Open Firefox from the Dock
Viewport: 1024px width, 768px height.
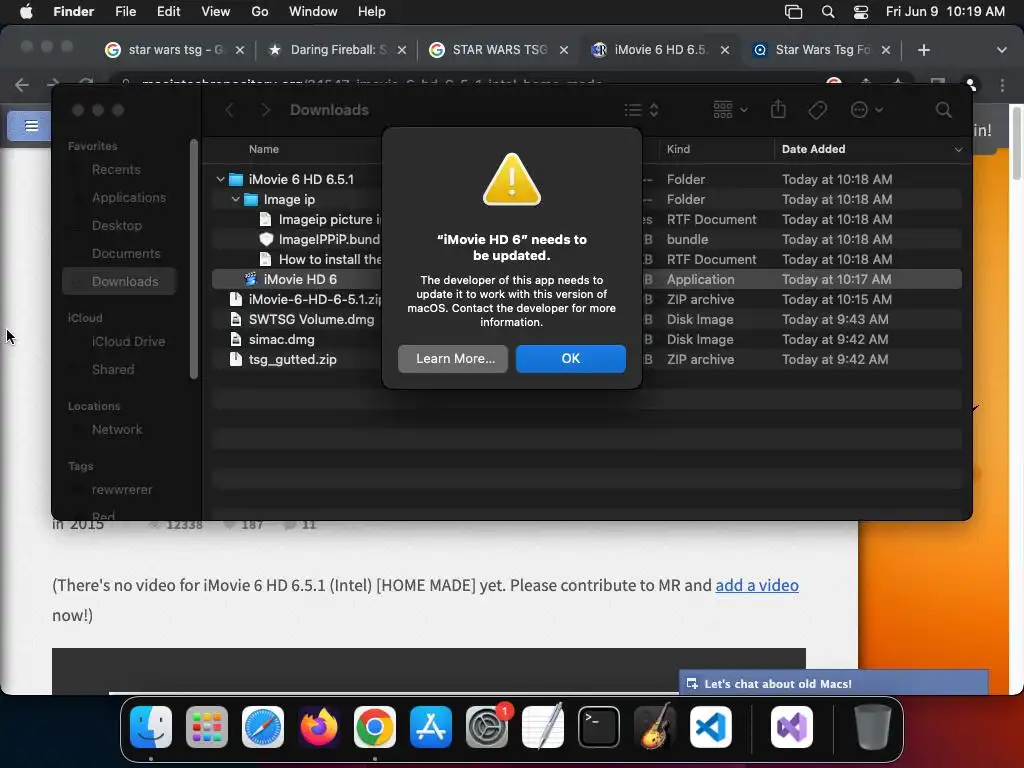click(x=319, y=727)
